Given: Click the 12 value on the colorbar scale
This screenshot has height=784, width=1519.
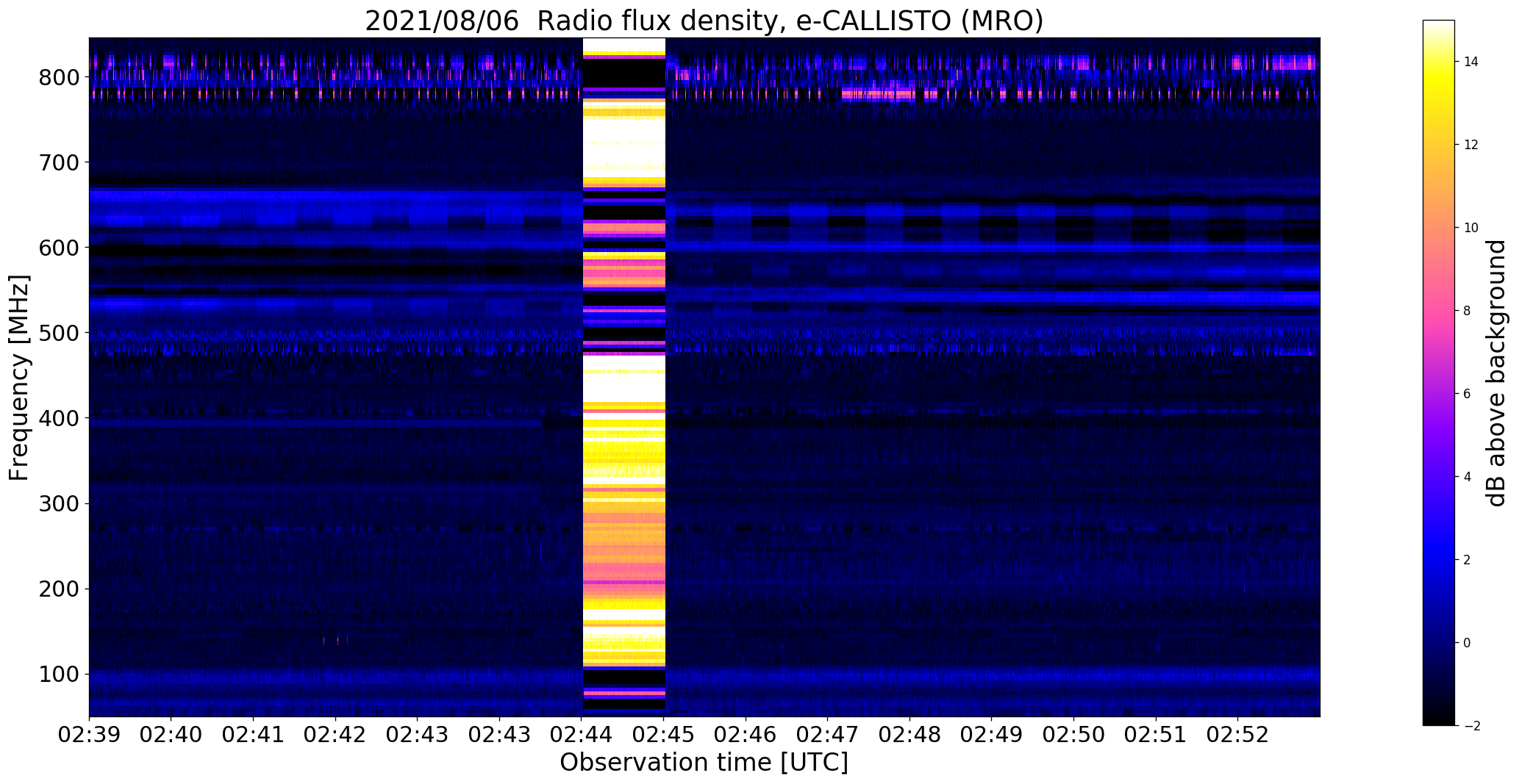Looking at the screenshot, I should coord(1471,145).
